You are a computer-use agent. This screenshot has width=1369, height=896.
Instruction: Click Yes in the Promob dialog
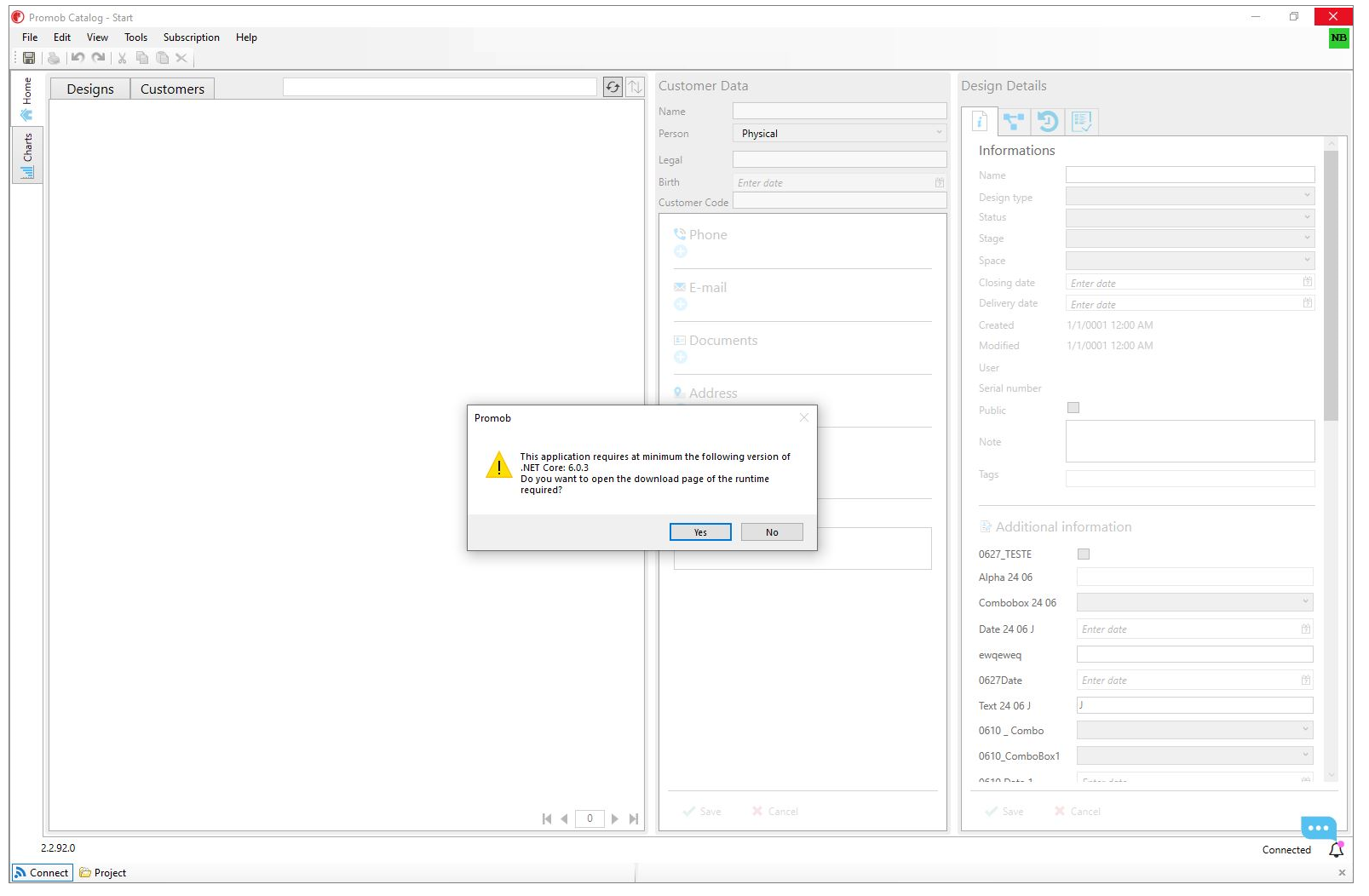tap(700, 532)
